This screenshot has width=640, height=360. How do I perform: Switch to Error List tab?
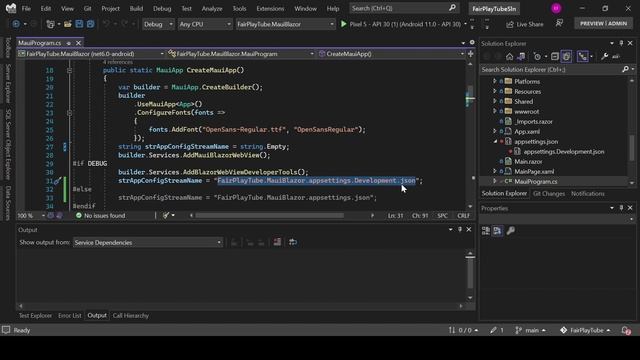69,316
